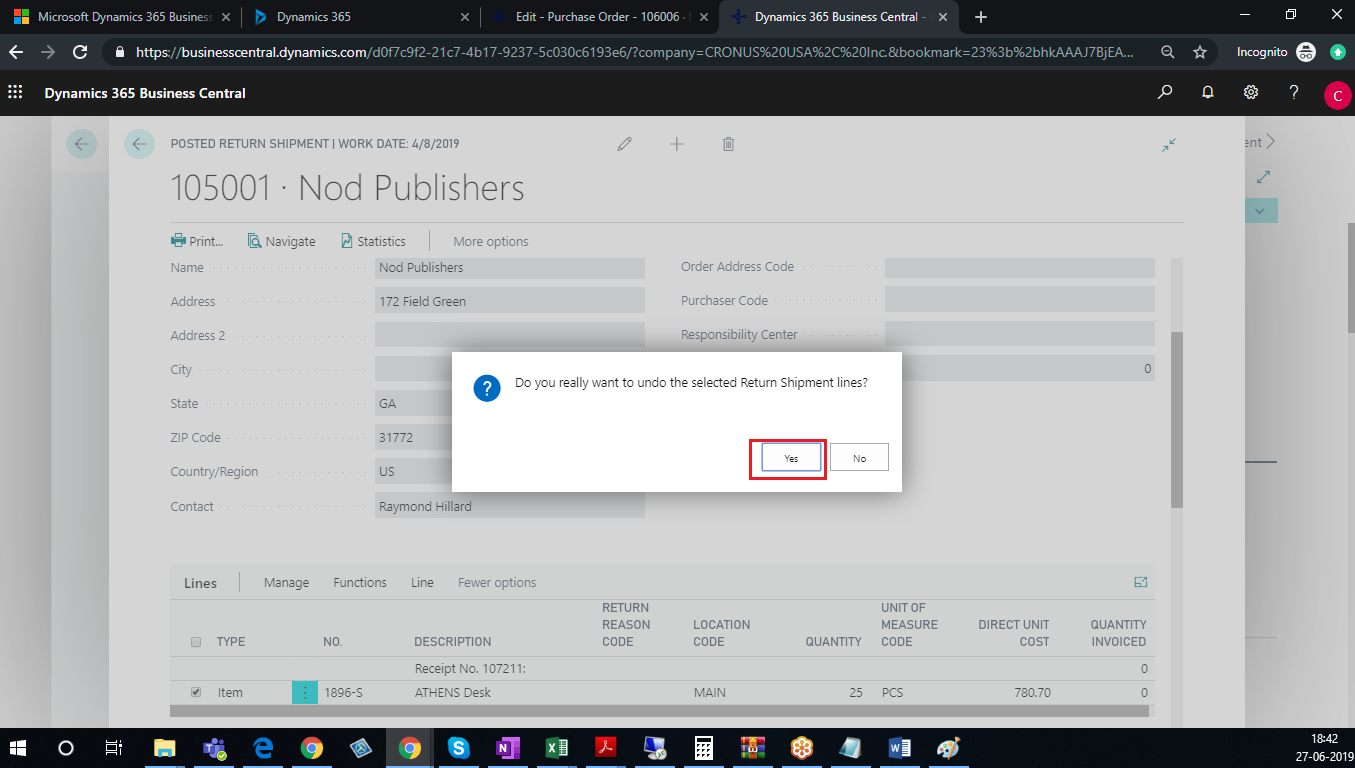The image size is (1355, 768).
Task: Click the Order Address Code field
Action: (1019, 268)
